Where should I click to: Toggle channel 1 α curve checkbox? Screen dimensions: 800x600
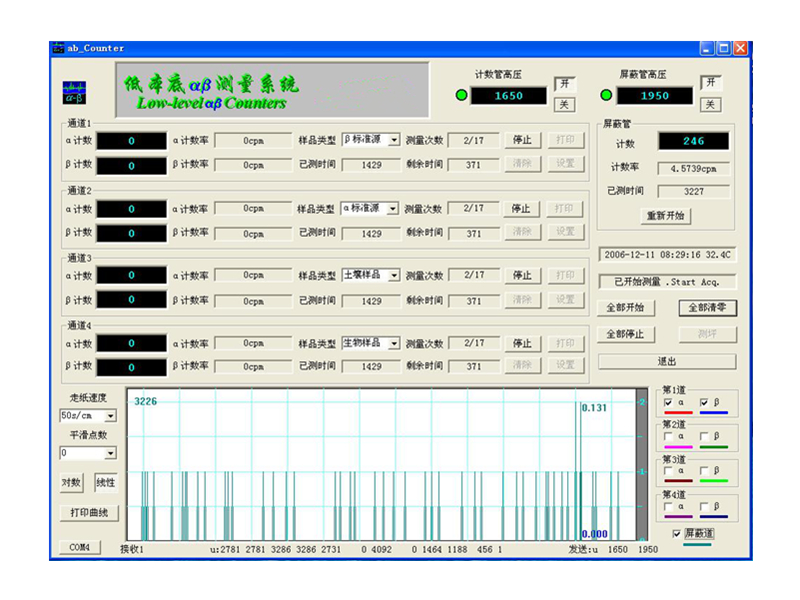[668, 403]
